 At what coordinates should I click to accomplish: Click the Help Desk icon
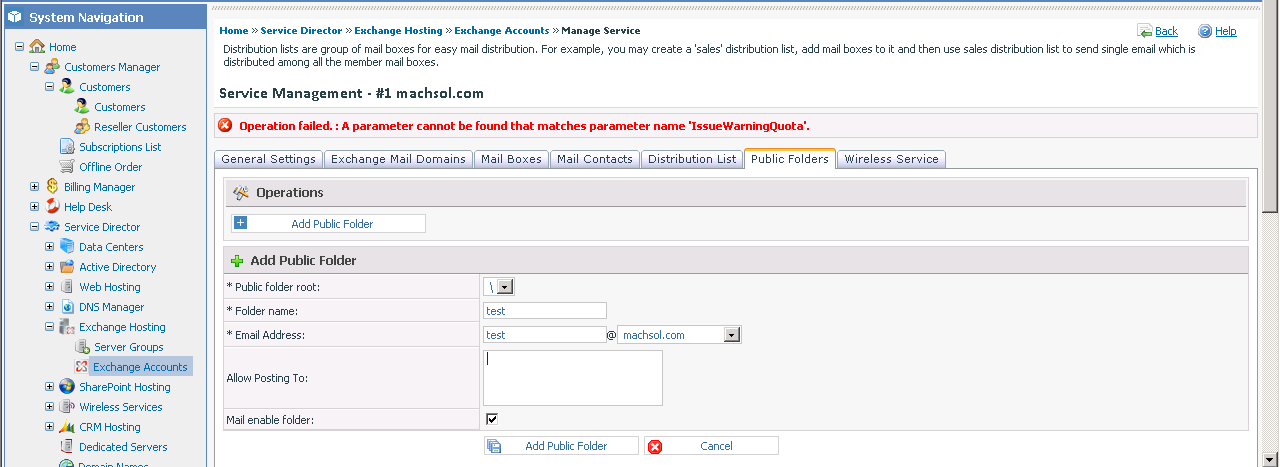click(52, 207)
